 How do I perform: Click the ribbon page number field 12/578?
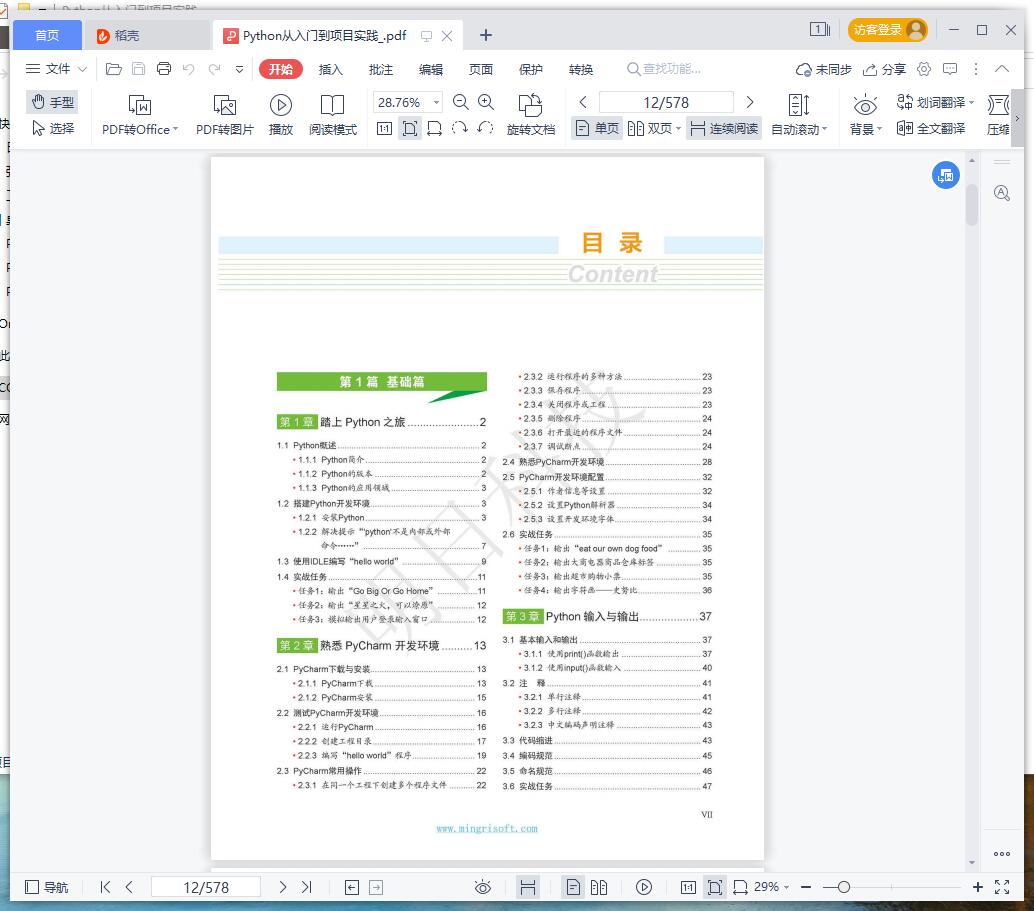click(x=666, y=102)
